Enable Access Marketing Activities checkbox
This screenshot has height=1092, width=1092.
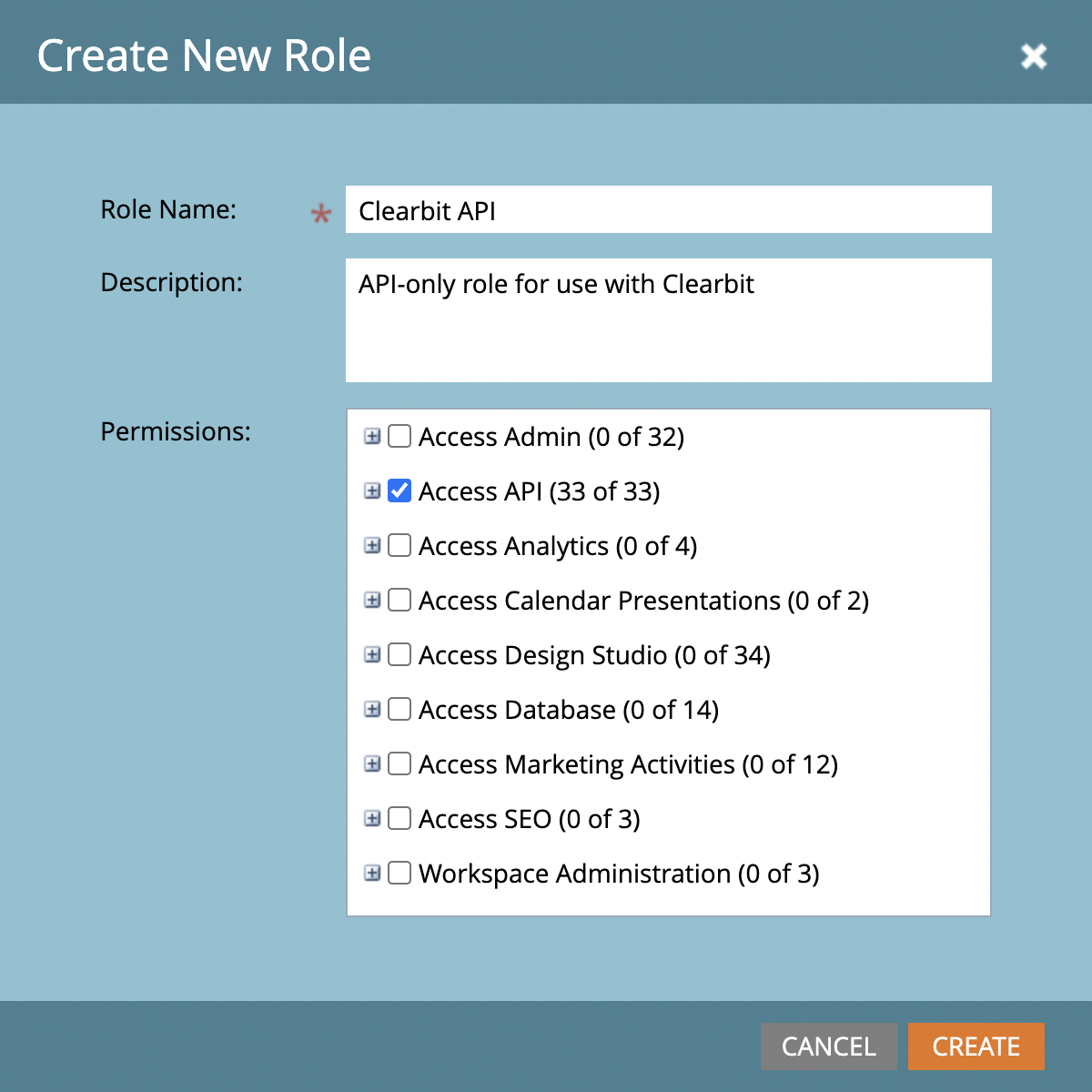(x=399, y=763)
